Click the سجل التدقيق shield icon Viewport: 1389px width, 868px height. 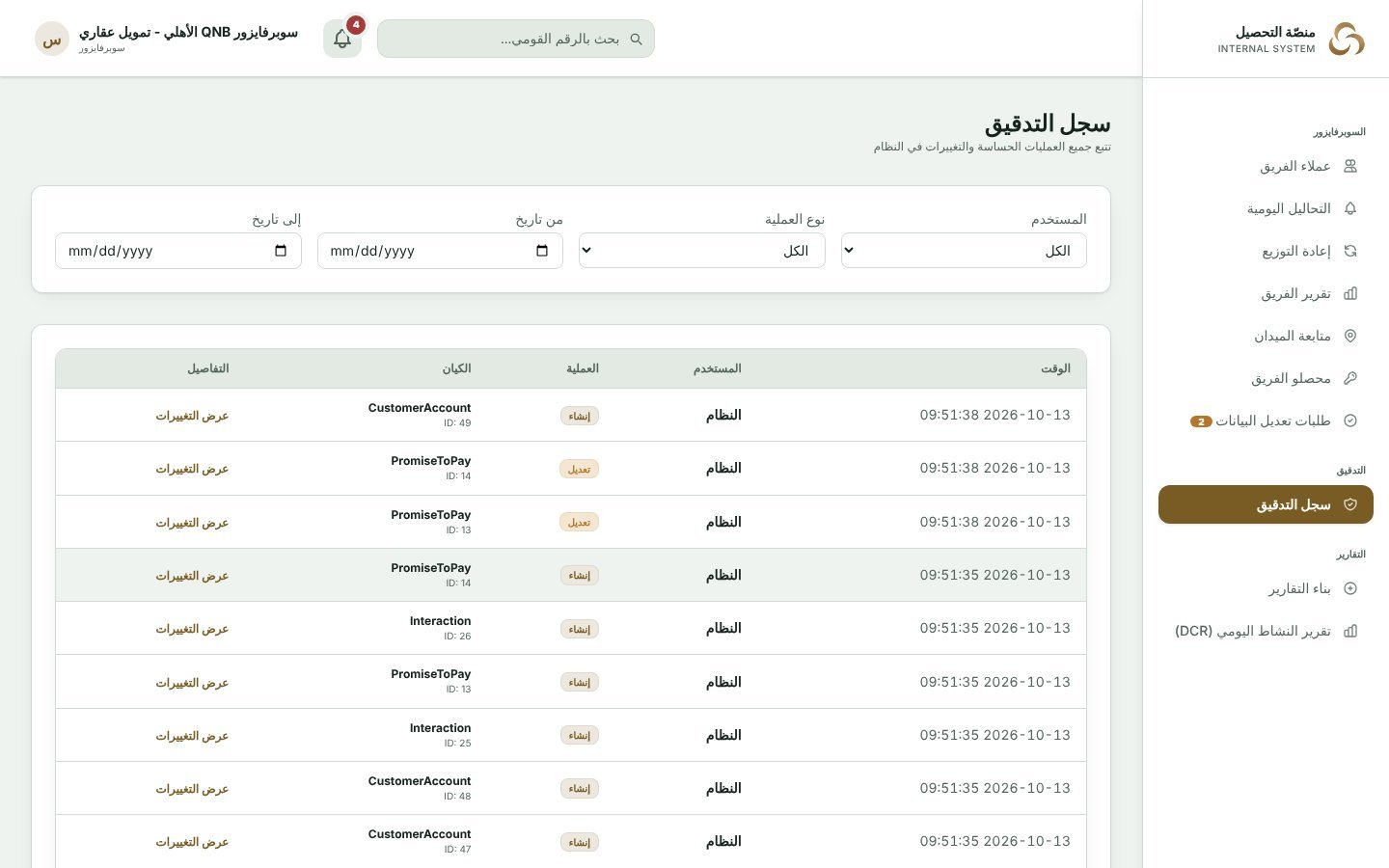[x=1350, y=504]
